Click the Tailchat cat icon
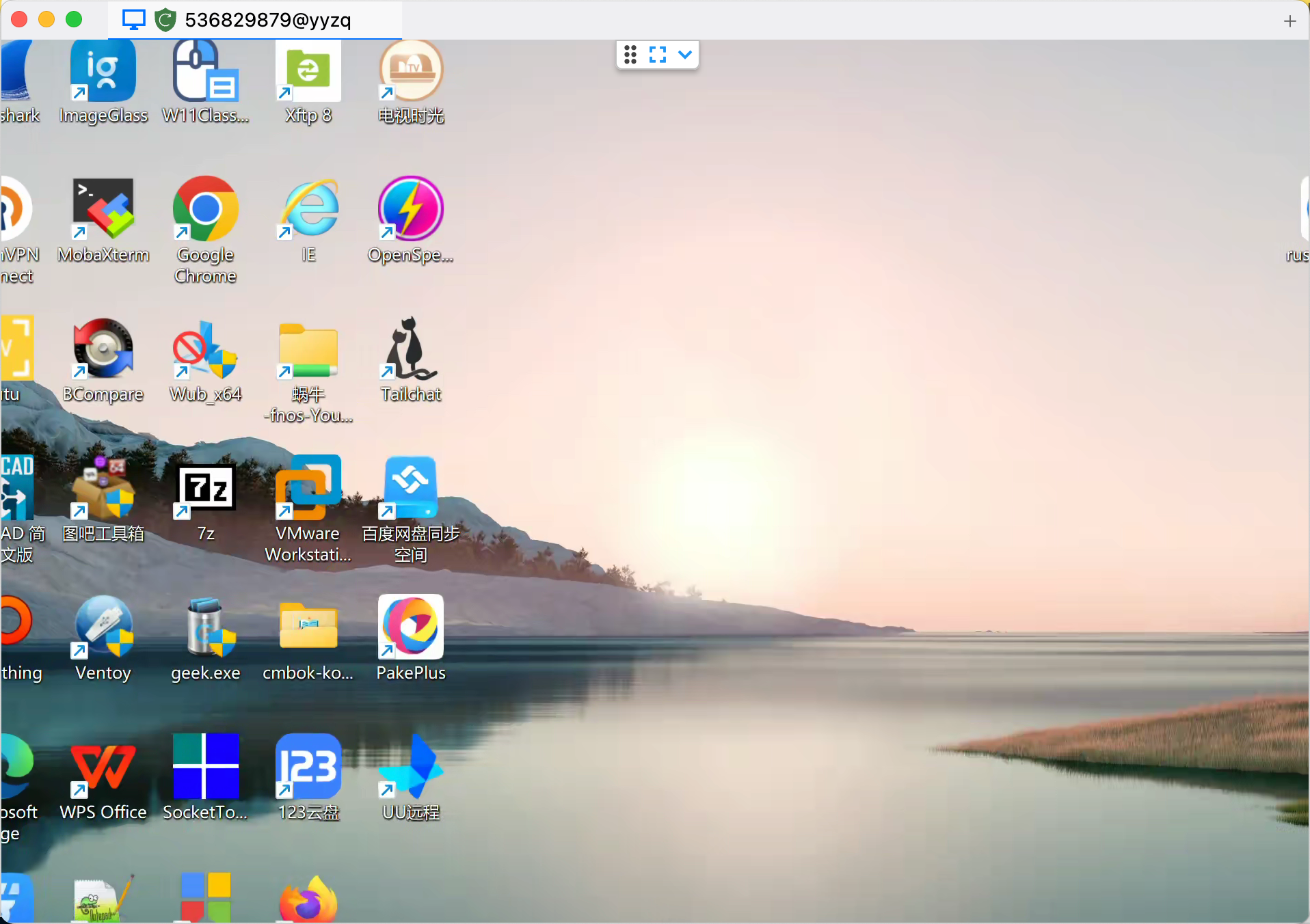 point(410,349)
